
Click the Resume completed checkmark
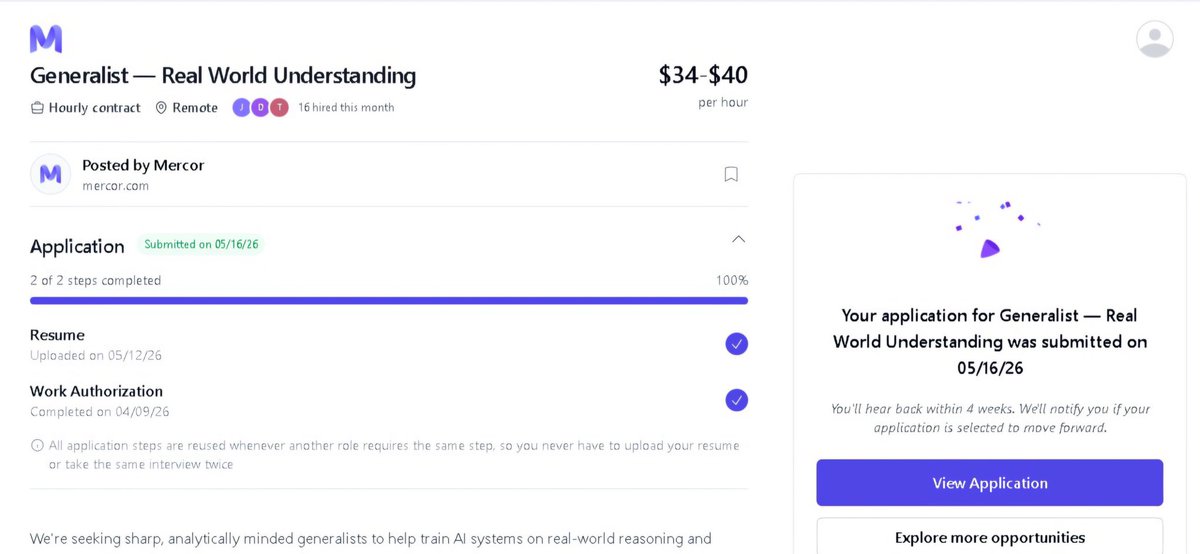pos(736,344)
